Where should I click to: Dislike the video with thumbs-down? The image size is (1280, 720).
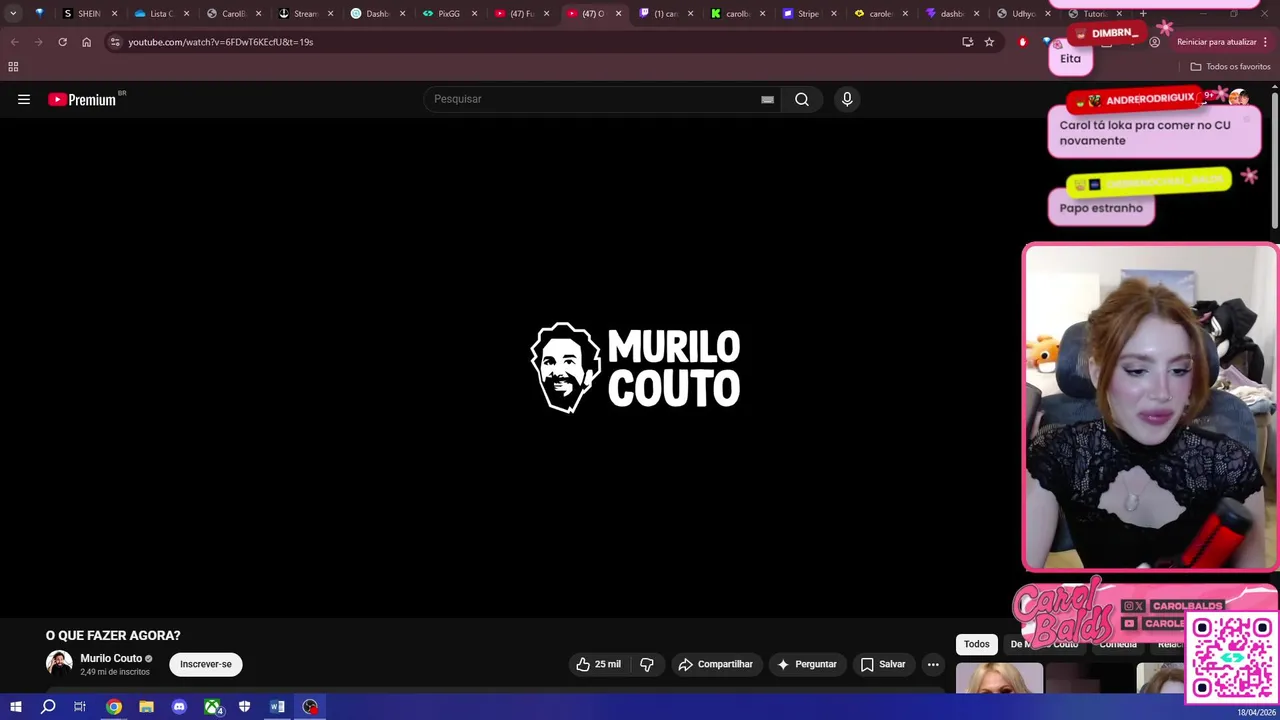647,664
